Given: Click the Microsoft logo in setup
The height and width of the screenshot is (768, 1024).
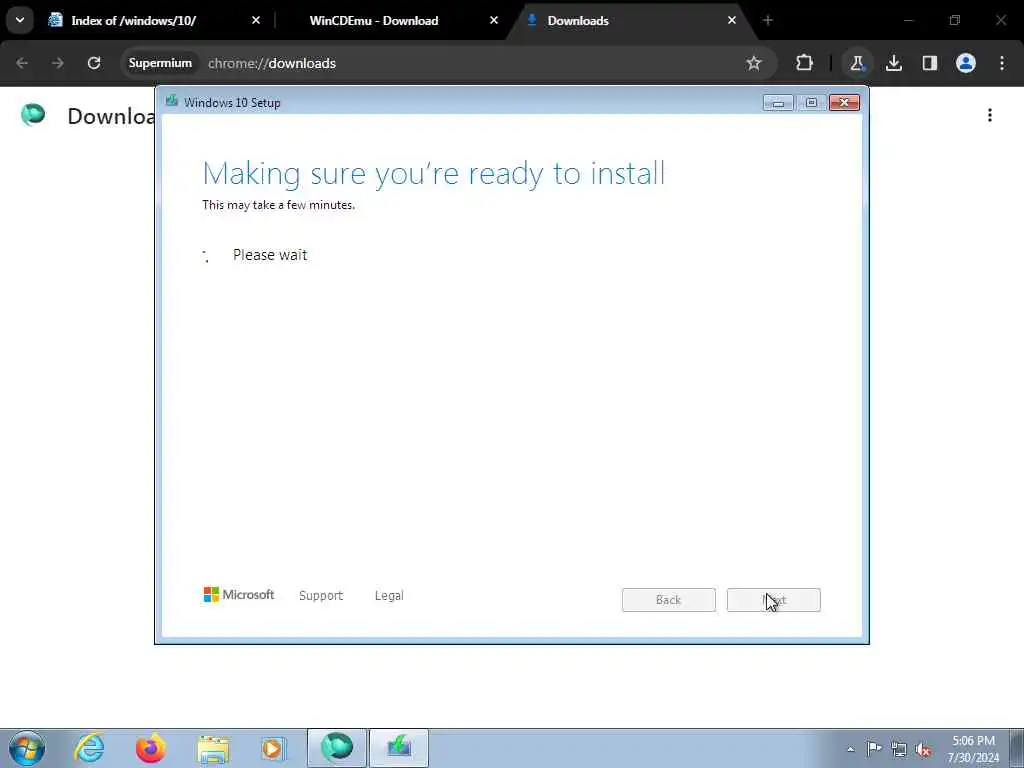Looking at the screenshot, I should (x=238, y=595).
